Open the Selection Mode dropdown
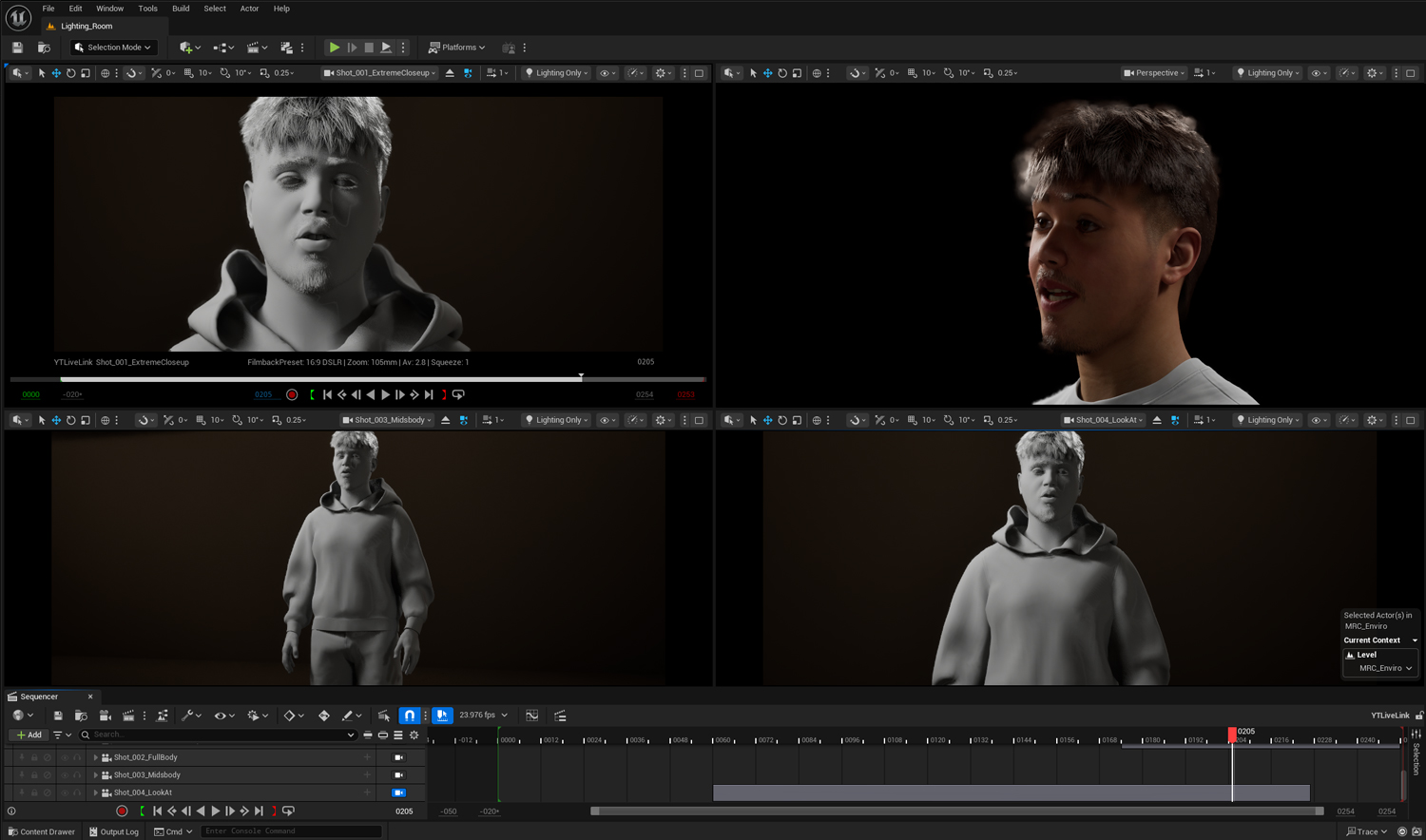 pyautogui.click(x=113, y=48)
